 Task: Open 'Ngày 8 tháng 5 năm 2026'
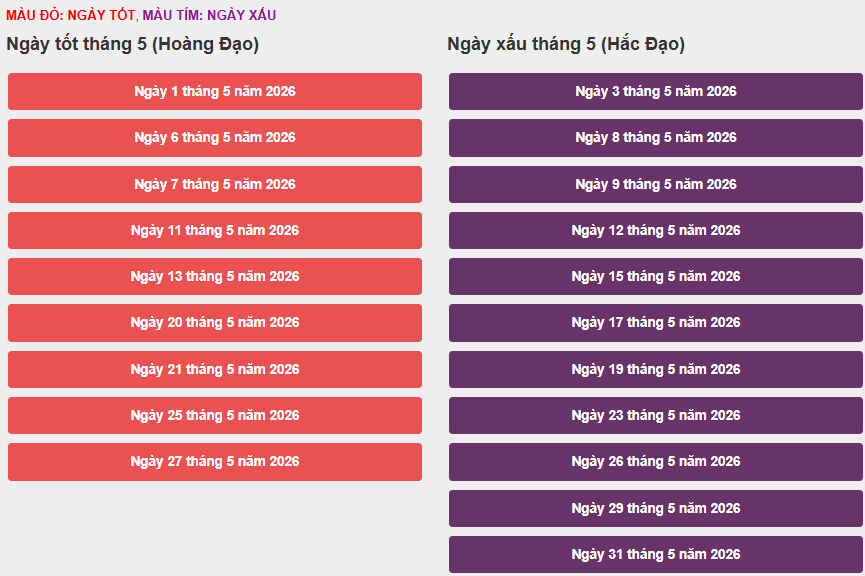656,138
